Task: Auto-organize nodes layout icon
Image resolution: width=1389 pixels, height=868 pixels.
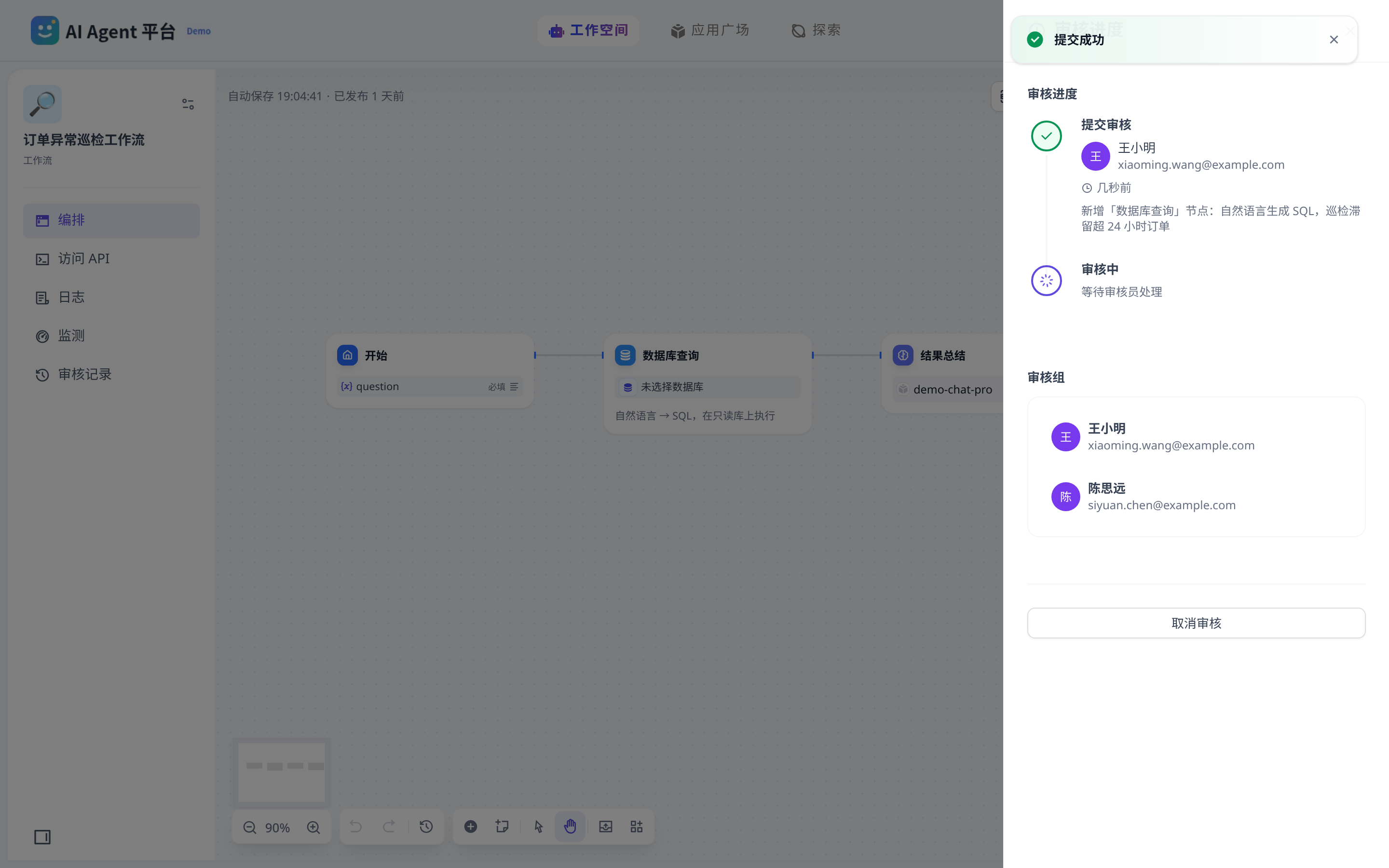Action: click(637, 827)
